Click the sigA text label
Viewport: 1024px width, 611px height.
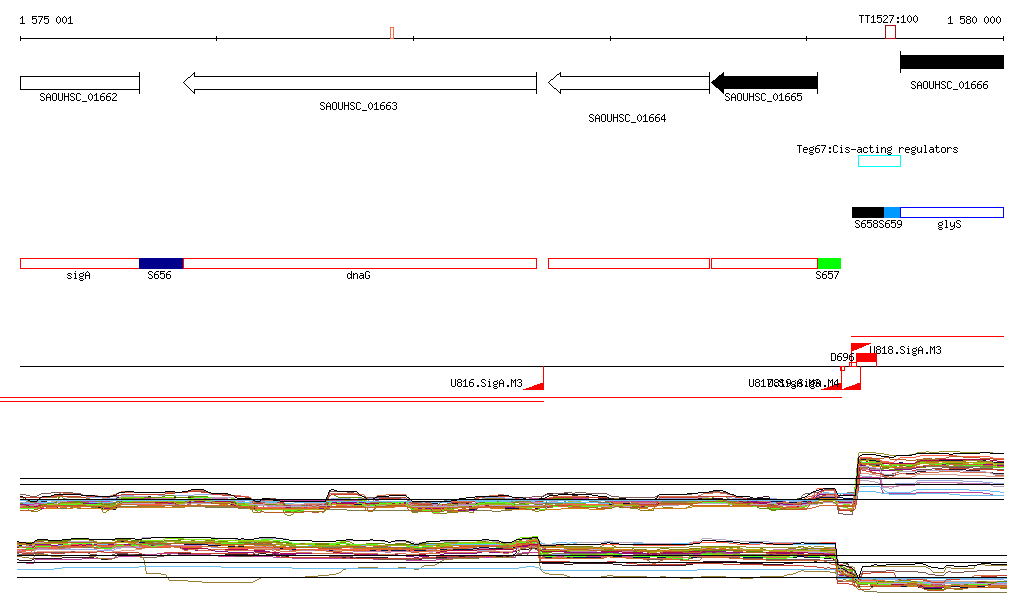pos(78,275)
